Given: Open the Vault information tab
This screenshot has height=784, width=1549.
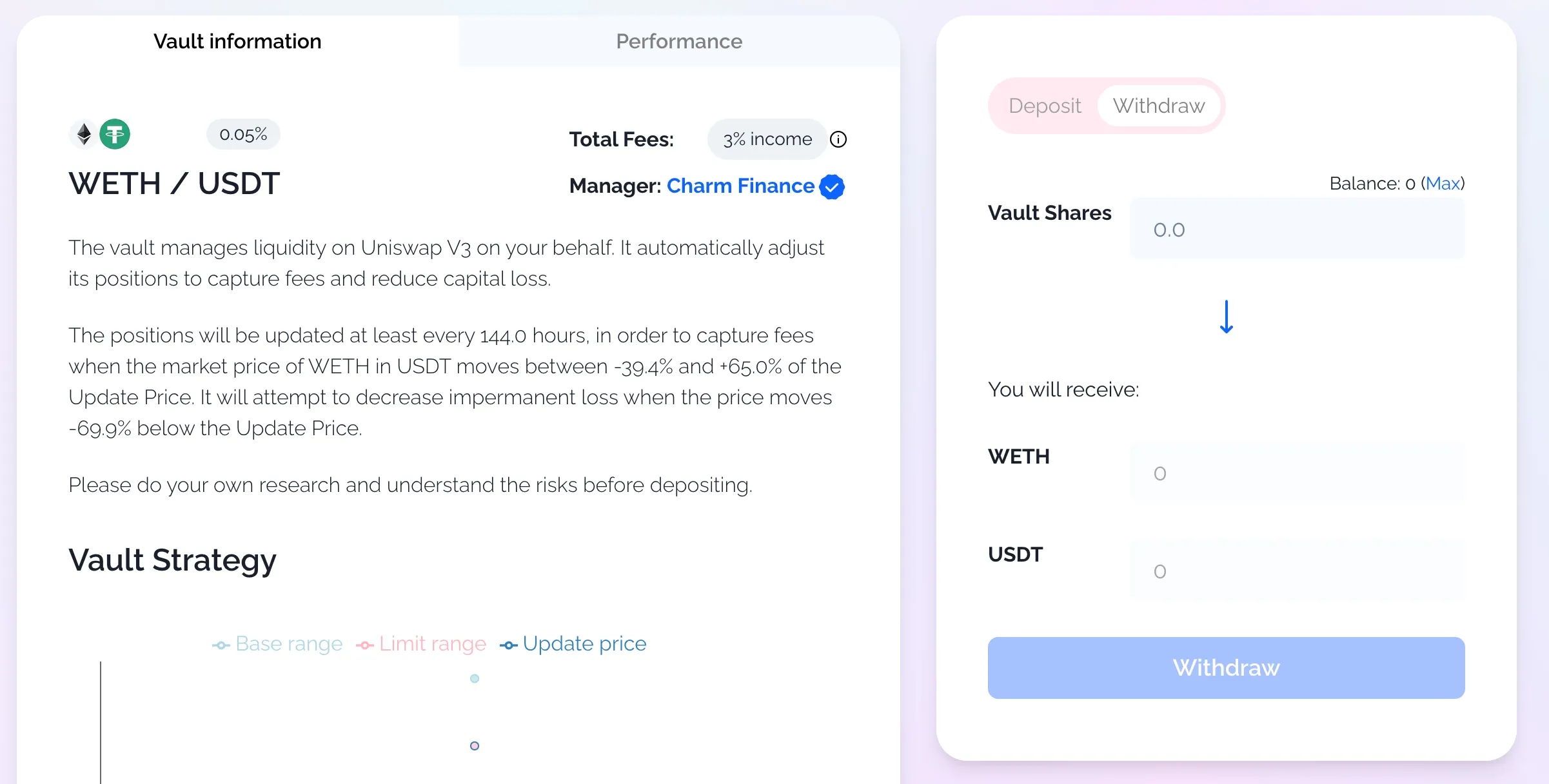Looking at the screenshot, I should coord(237,41).
